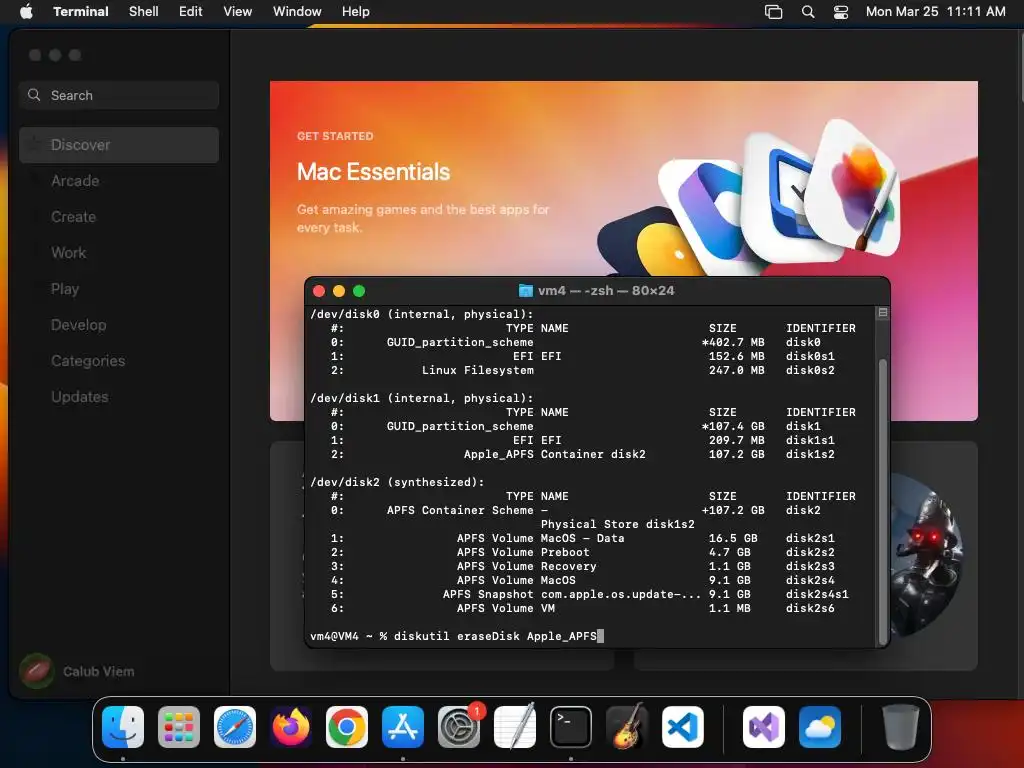This screenshot has height=768, width=1024.
Task: Click the 'Preboot' volume row in Terminal
Action: click(x=583, y=552)
